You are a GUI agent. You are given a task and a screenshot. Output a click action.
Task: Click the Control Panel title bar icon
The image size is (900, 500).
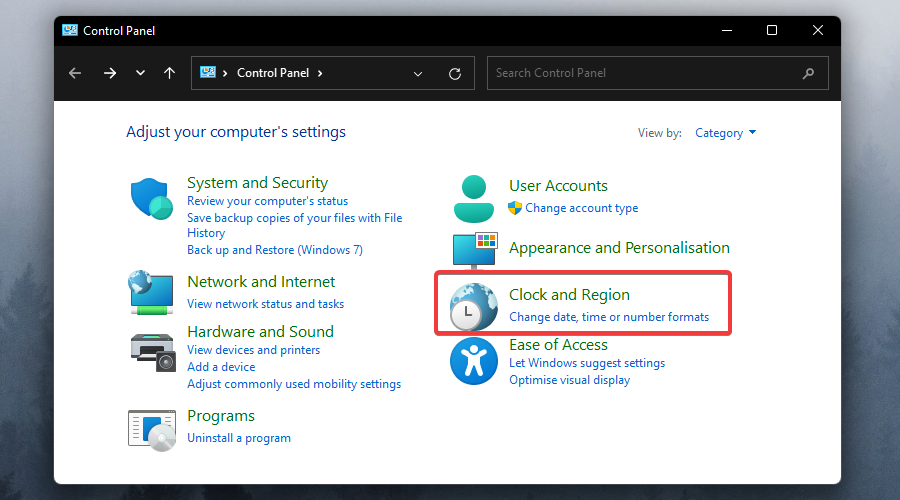[x=70, y=30]
